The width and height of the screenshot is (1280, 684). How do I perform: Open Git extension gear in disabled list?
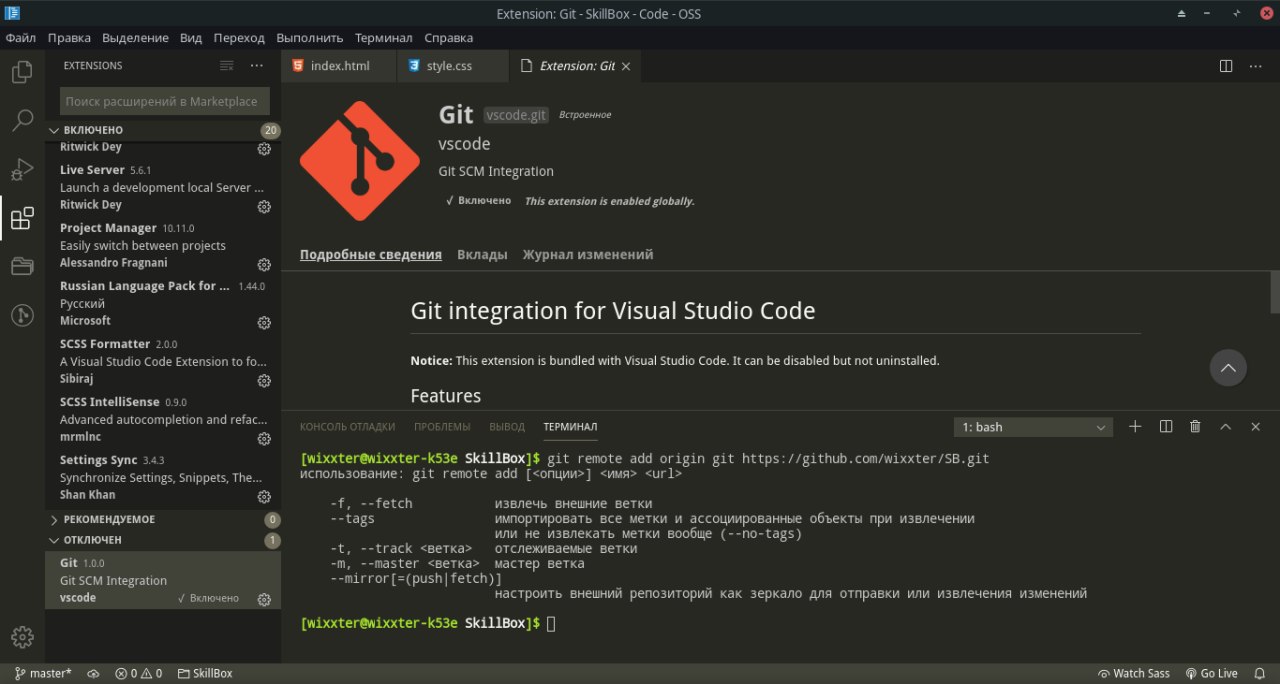click(264, 600)
